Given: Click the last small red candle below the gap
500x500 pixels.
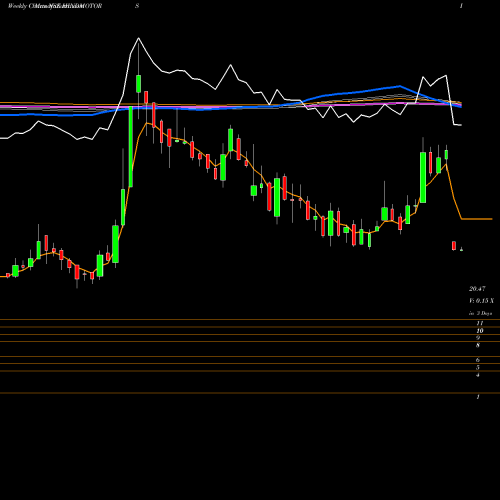Looking at the screenshot, I should point(454,246).
